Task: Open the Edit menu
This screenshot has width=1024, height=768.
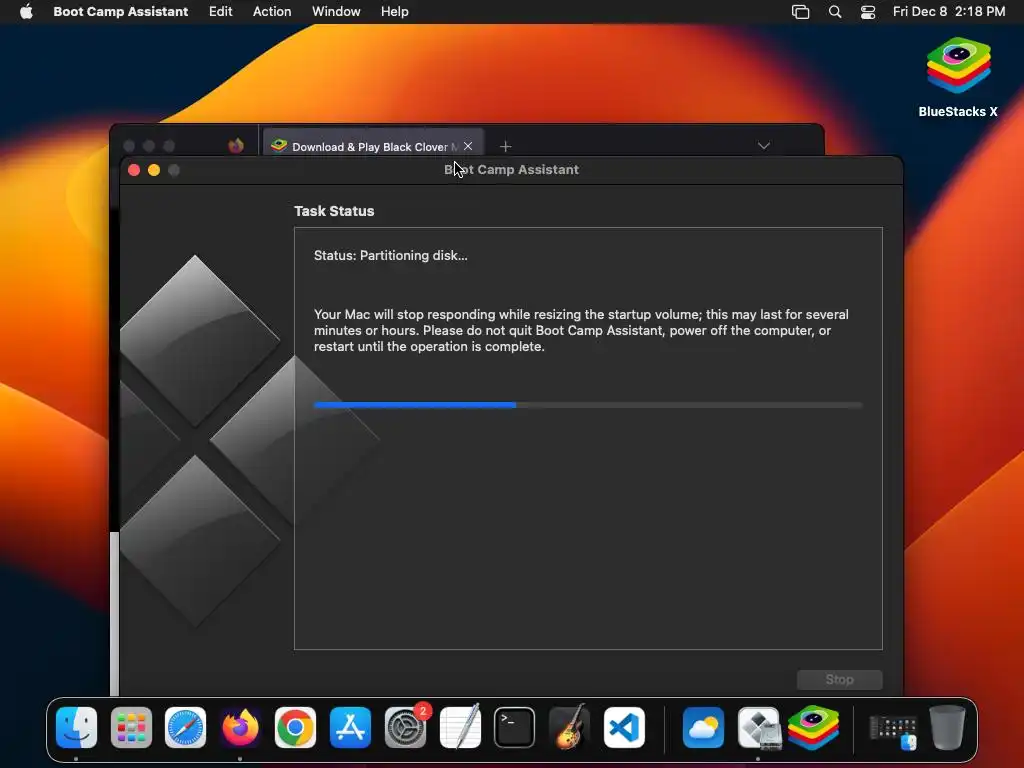Action: click(x=221, y=12)
